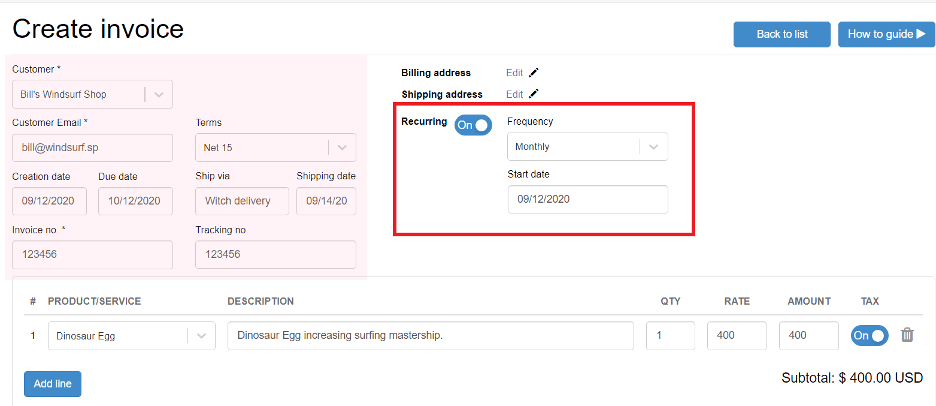
Task: Add a new line with Add line button
Action: [x=53, y=384]
